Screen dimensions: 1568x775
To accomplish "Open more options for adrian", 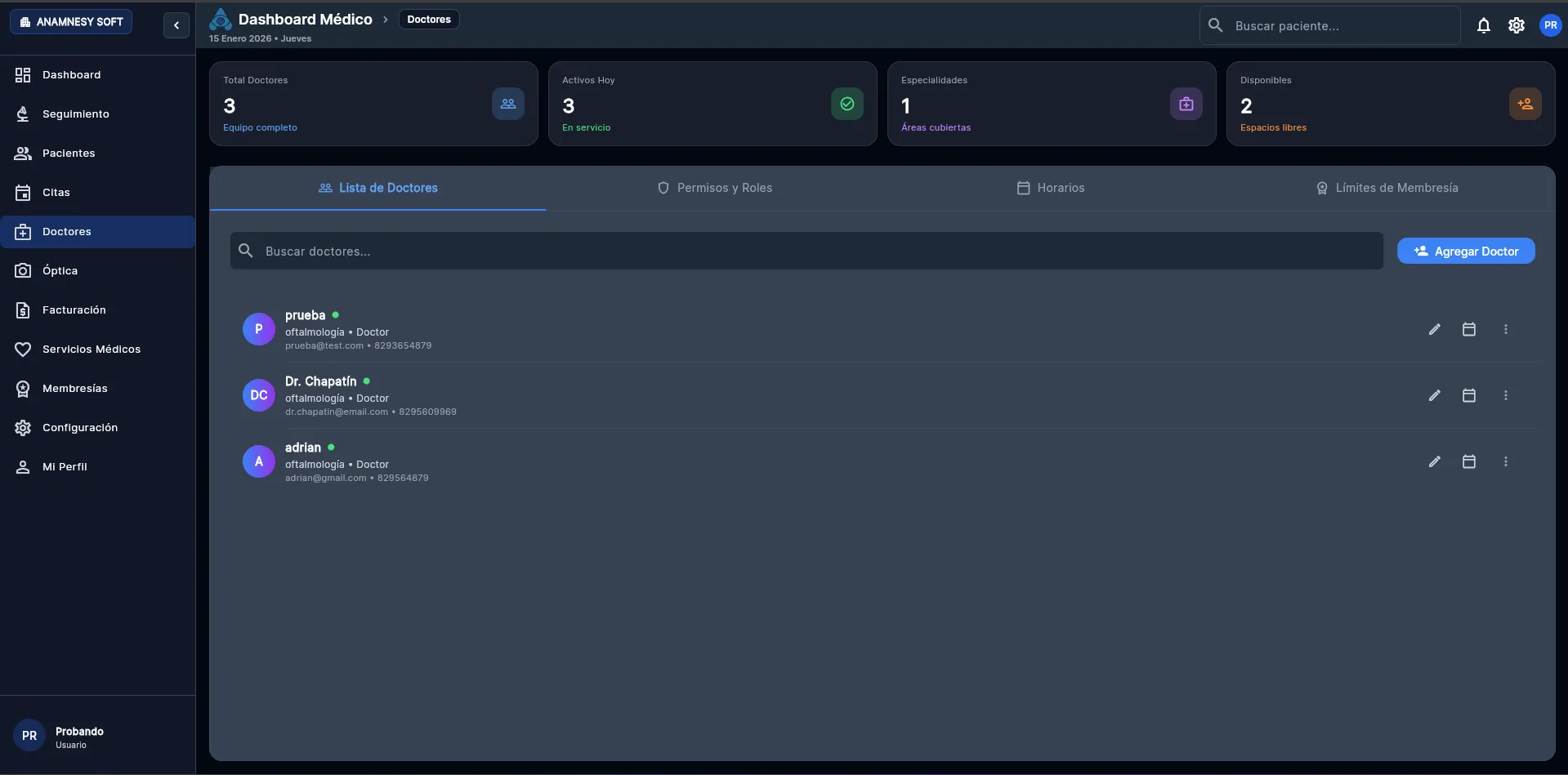I will (x=1505, y=461).
